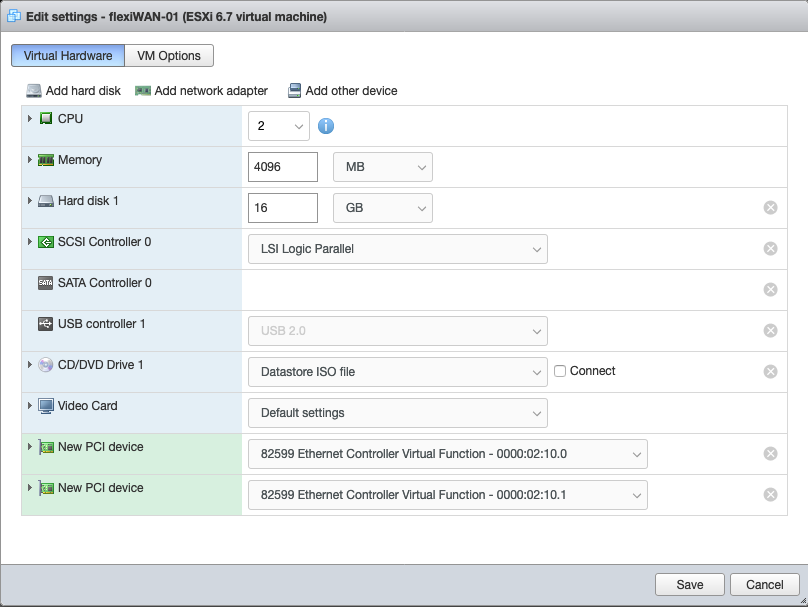This screenshot has width=808, height=607.
Task: Remove Hard disk 1 with its X icon
Action: click(770, 208)
